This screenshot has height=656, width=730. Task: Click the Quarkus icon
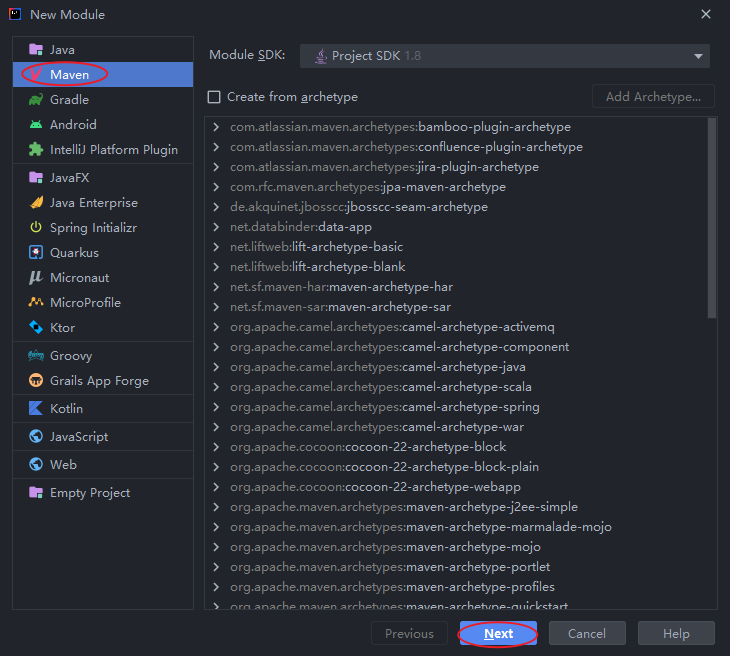pyautogui.click(x=36, y=252)
